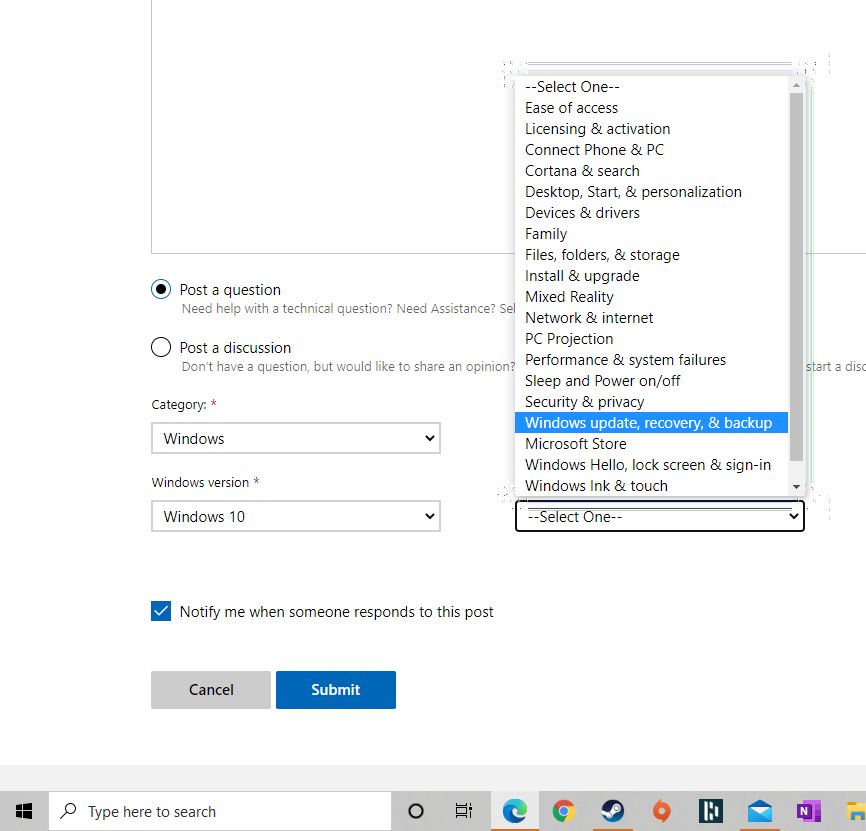Choose --Select One-- at the list top
Screen dimensions: 866x831
[x=651, y=87]
